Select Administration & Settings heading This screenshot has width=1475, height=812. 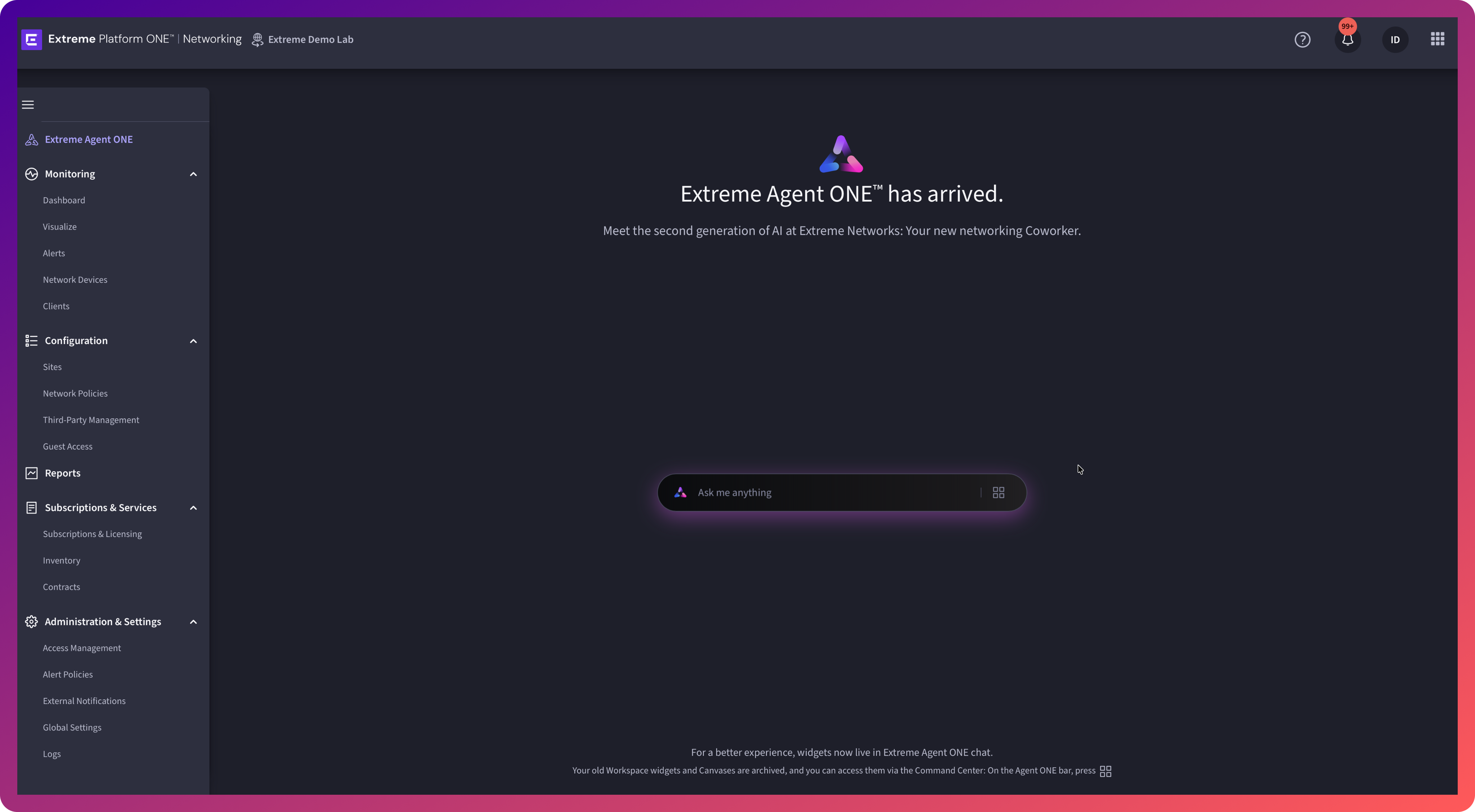pos(103,622)
